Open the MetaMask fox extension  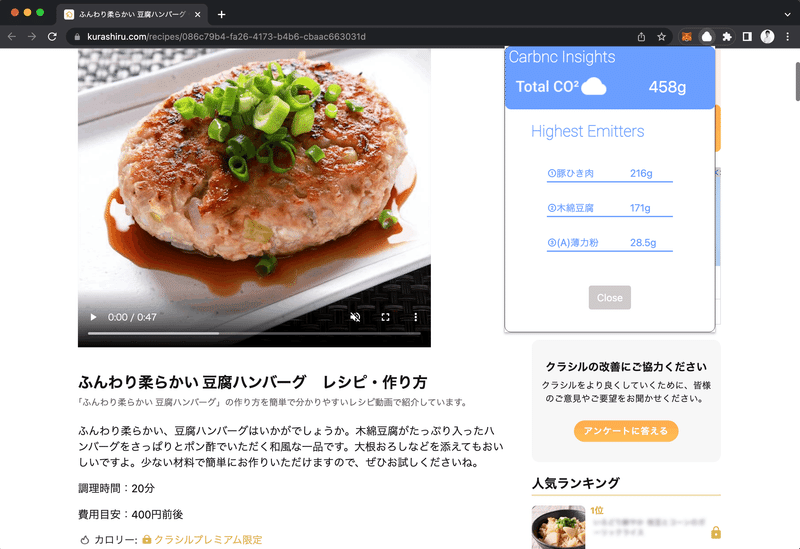click(687, 37)
